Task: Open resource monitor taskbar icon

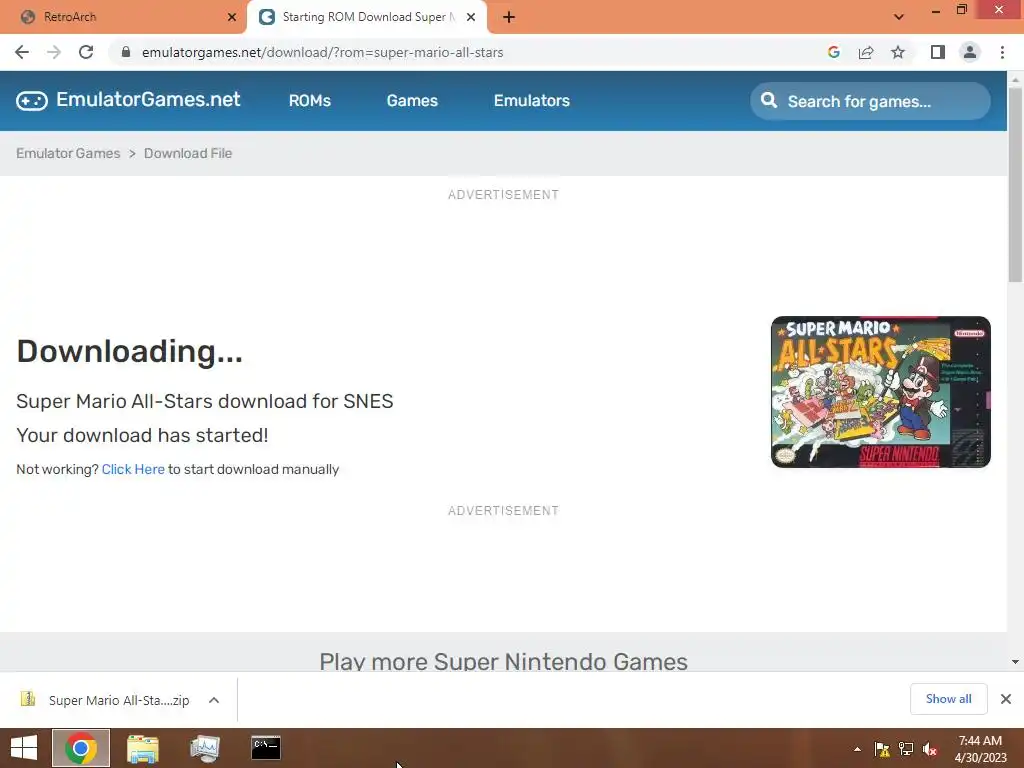Action: click(204, 748)
